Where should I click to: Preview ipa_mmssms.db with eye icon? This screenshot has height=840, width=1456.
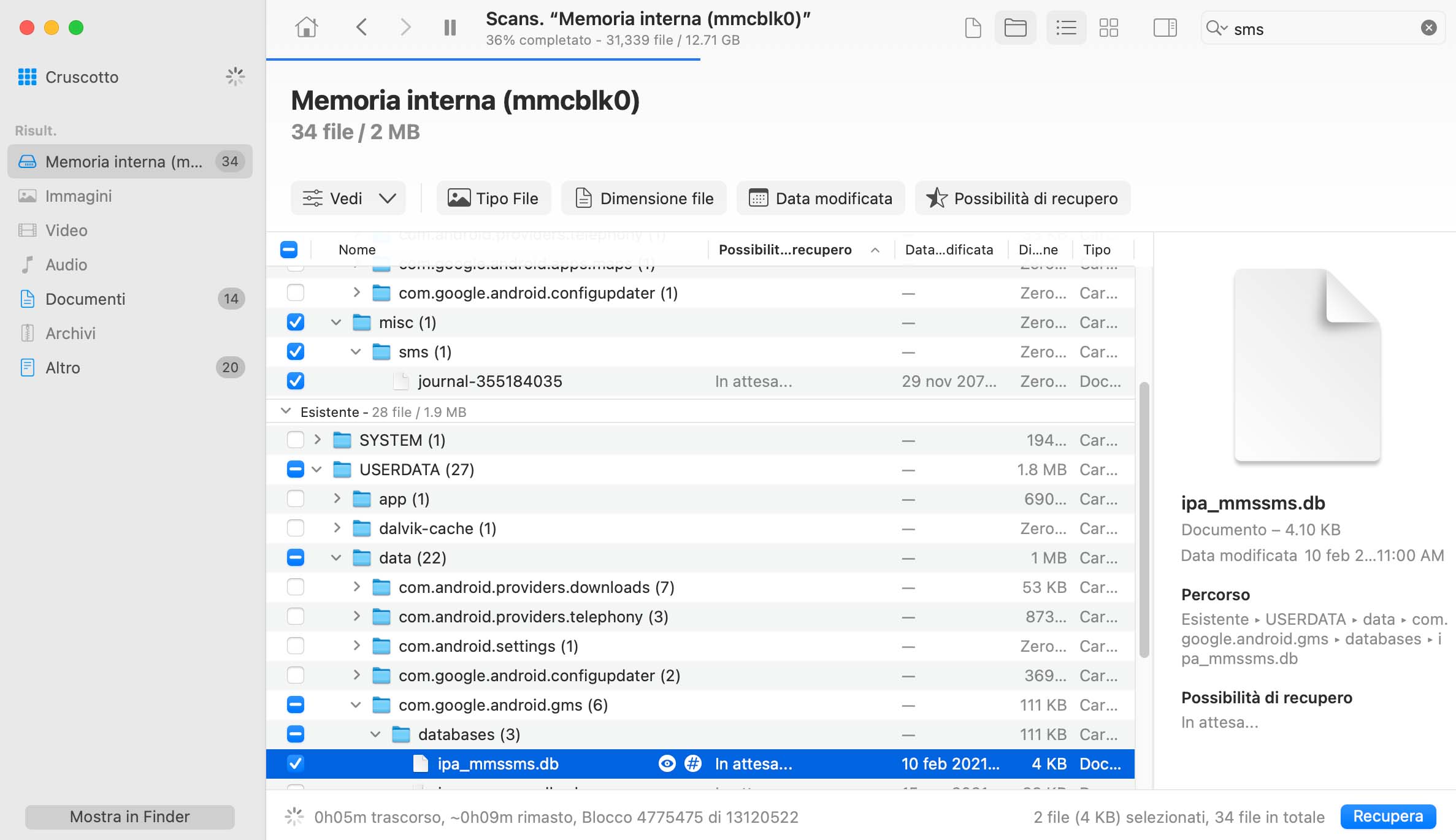pyautogui.click(x=667, y=763)
